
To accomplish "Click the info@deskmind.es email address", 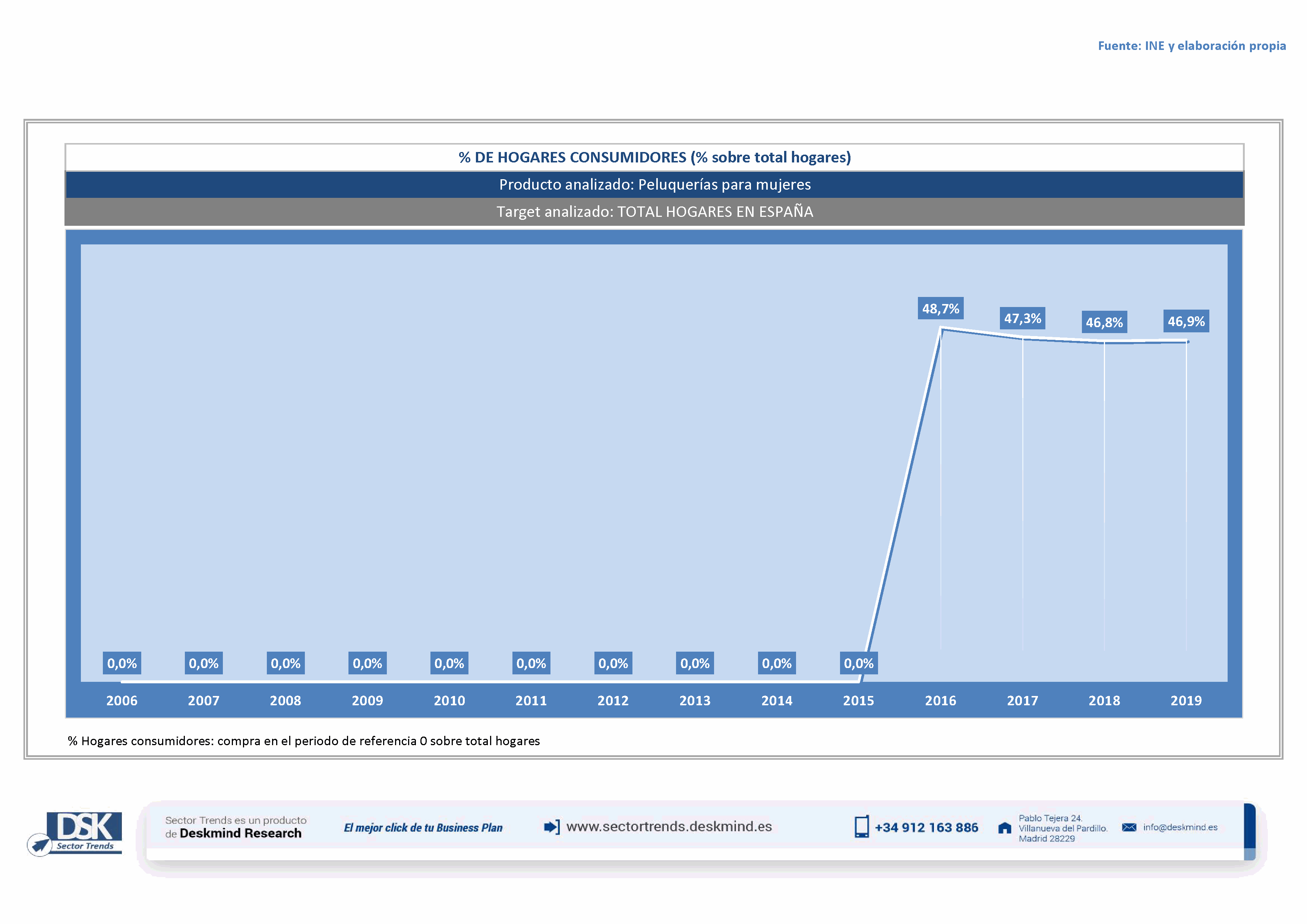I will pos(1180,827).
